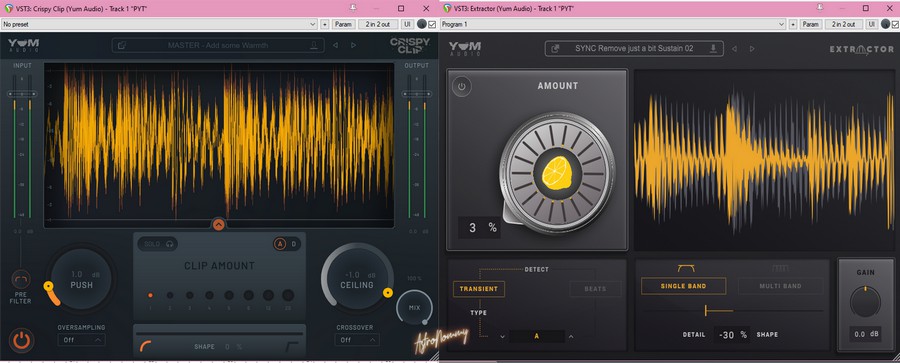Click the Mix knob
This screenshot has width=900, height=363.
[x=414, y=307]
